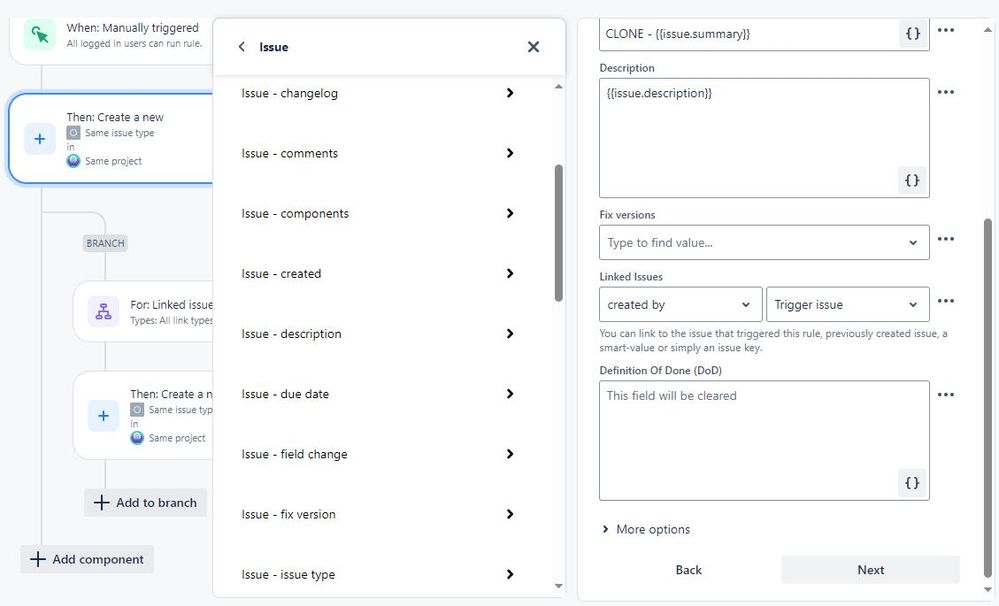Click the plus icon in Add component

[x=38, y=559]
